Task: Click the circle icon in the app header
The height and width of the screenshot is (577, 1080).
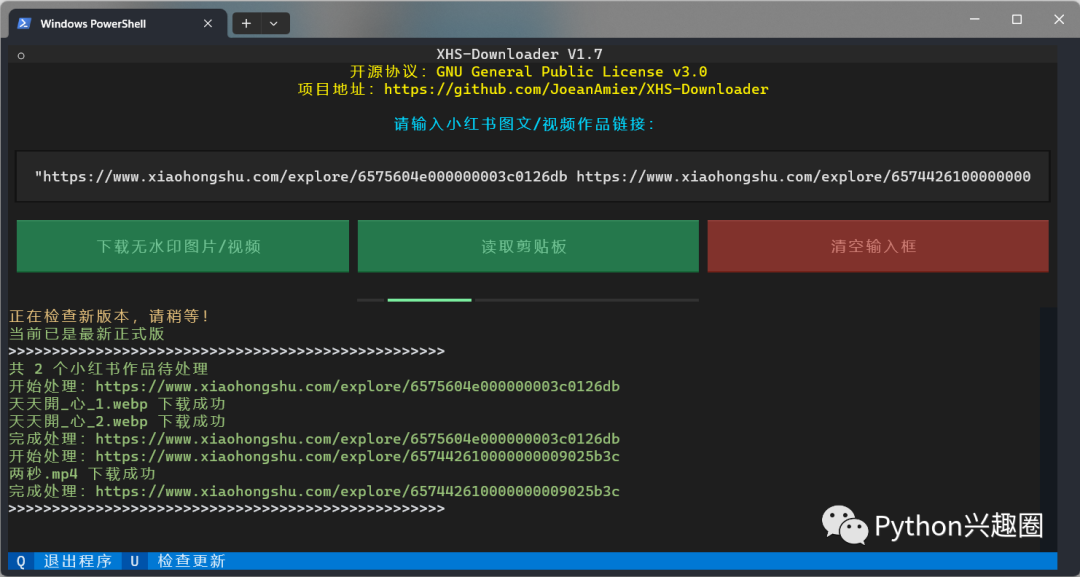Action: (x=21, y=55)
